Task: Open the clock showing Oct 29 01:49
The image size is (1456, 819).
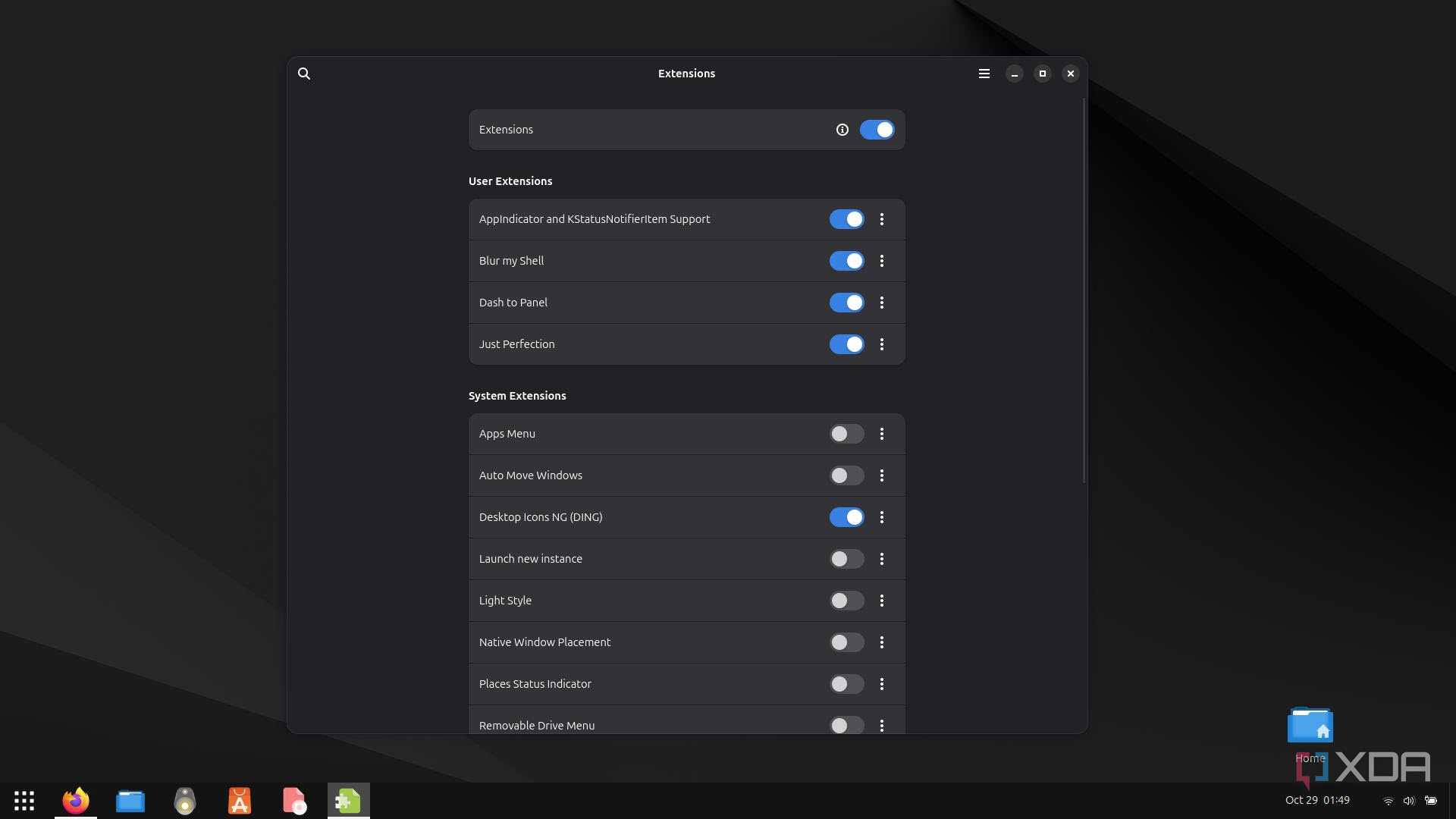Action: (1317, 800)
